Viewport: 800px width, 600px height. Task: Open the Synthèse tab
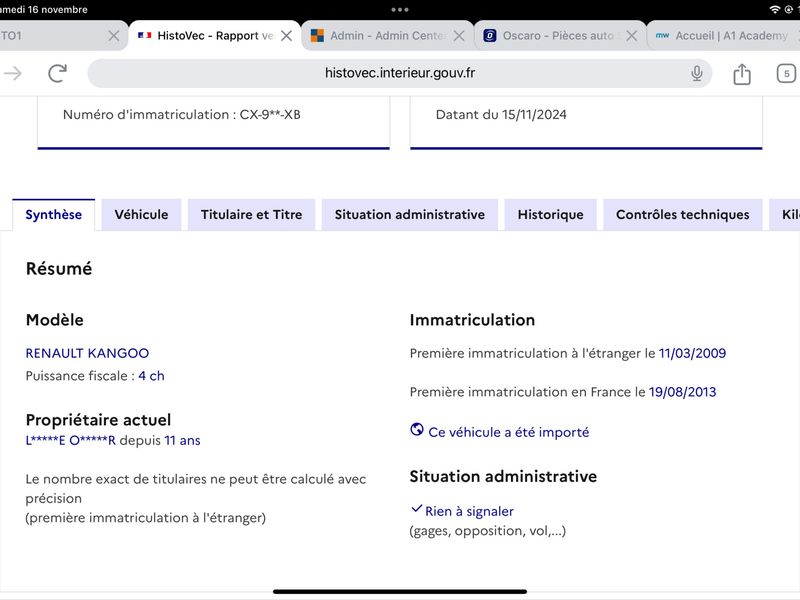(x=54, y=215)
